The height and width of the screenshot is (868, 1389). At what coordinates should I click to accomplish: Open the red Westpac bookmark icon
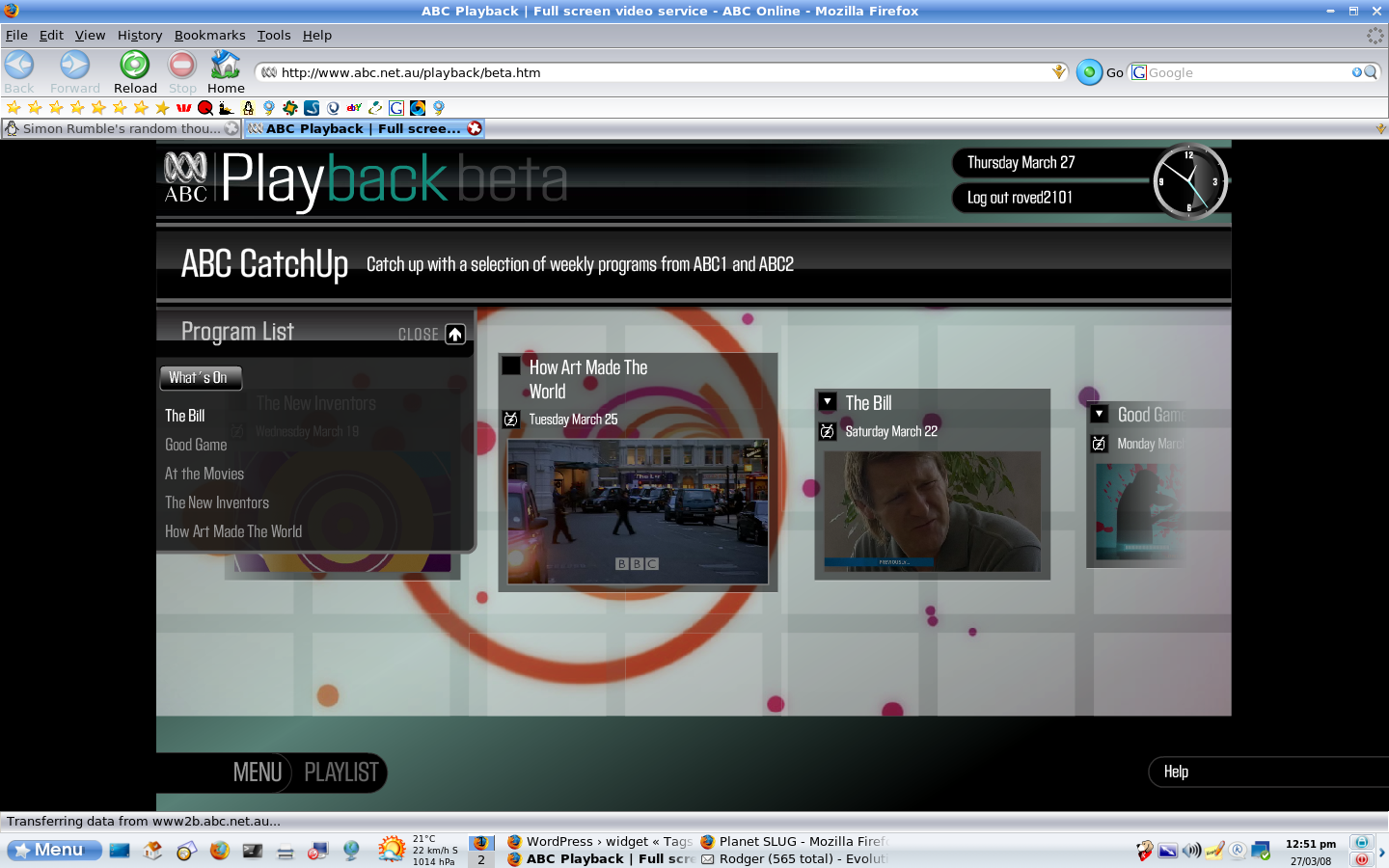coord(183,108)
